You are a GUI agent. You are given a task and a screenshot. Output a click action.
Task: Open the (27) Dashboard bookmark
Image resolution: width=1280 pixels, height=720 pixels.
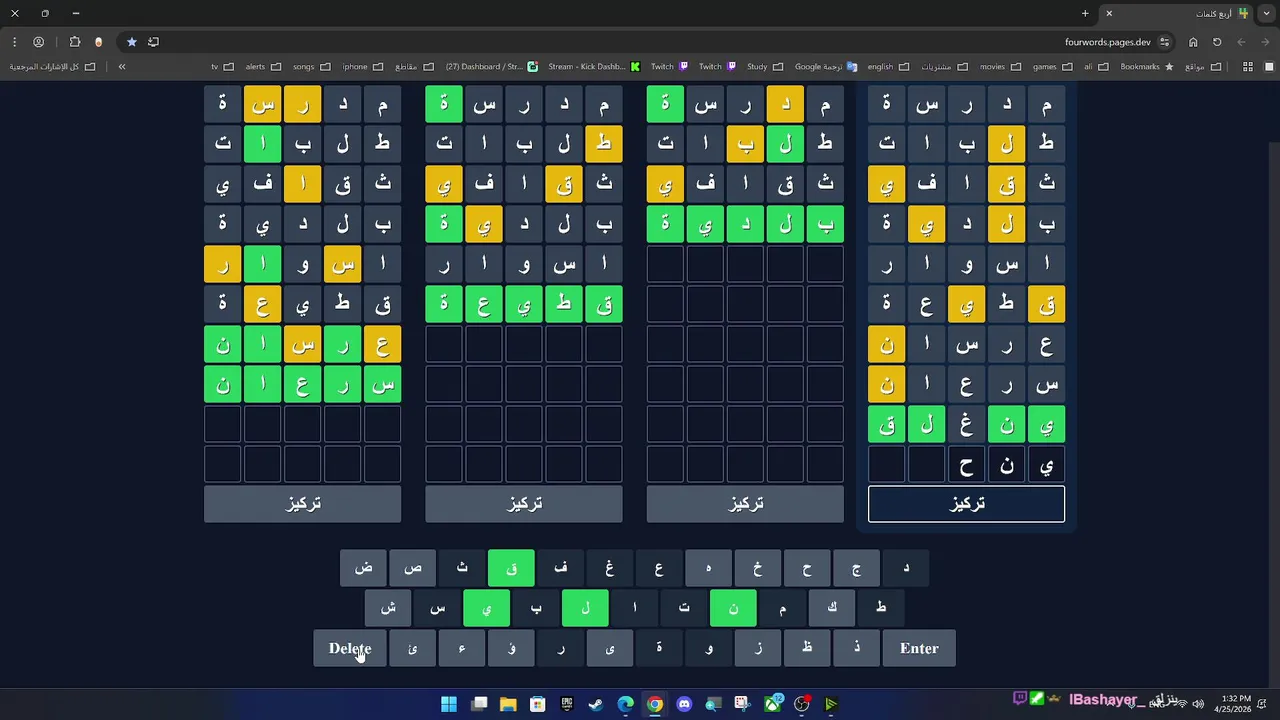(x=491, y=67)
